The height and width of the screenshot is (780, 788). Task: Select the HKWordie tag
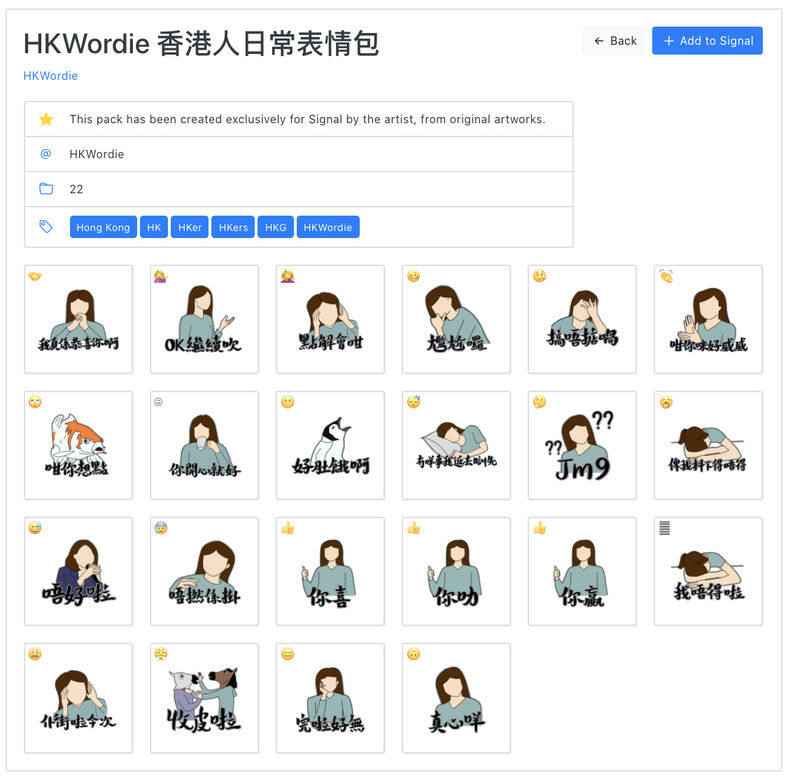328,227
